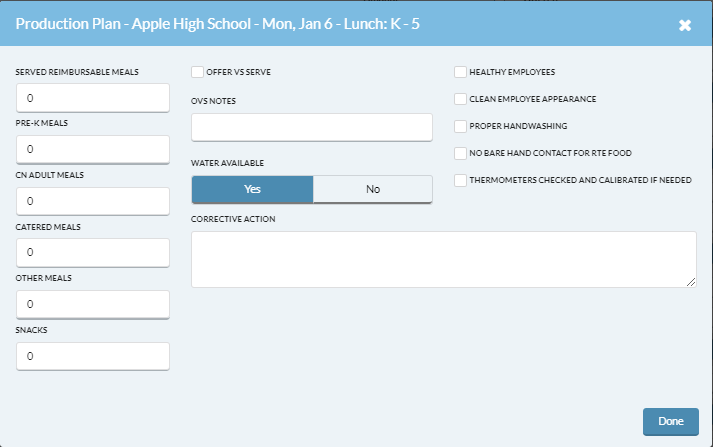Grab the Corrective Action resize handle

tap(691, 282)
